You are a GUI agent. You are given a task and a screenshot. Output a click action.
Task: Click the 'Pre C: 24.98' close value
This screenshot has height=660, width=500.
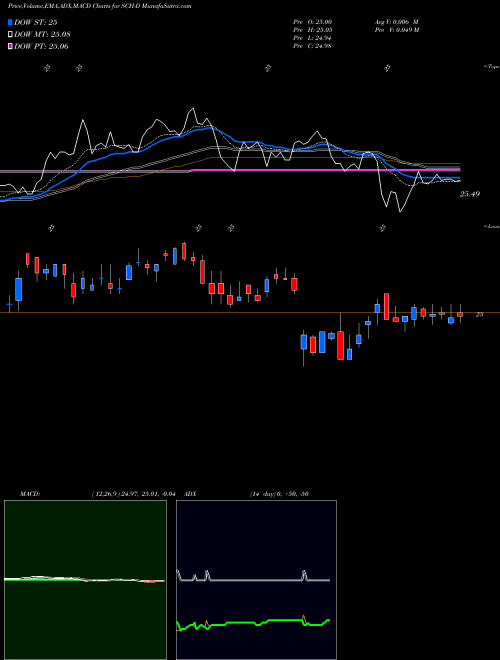tap(312, 46)
